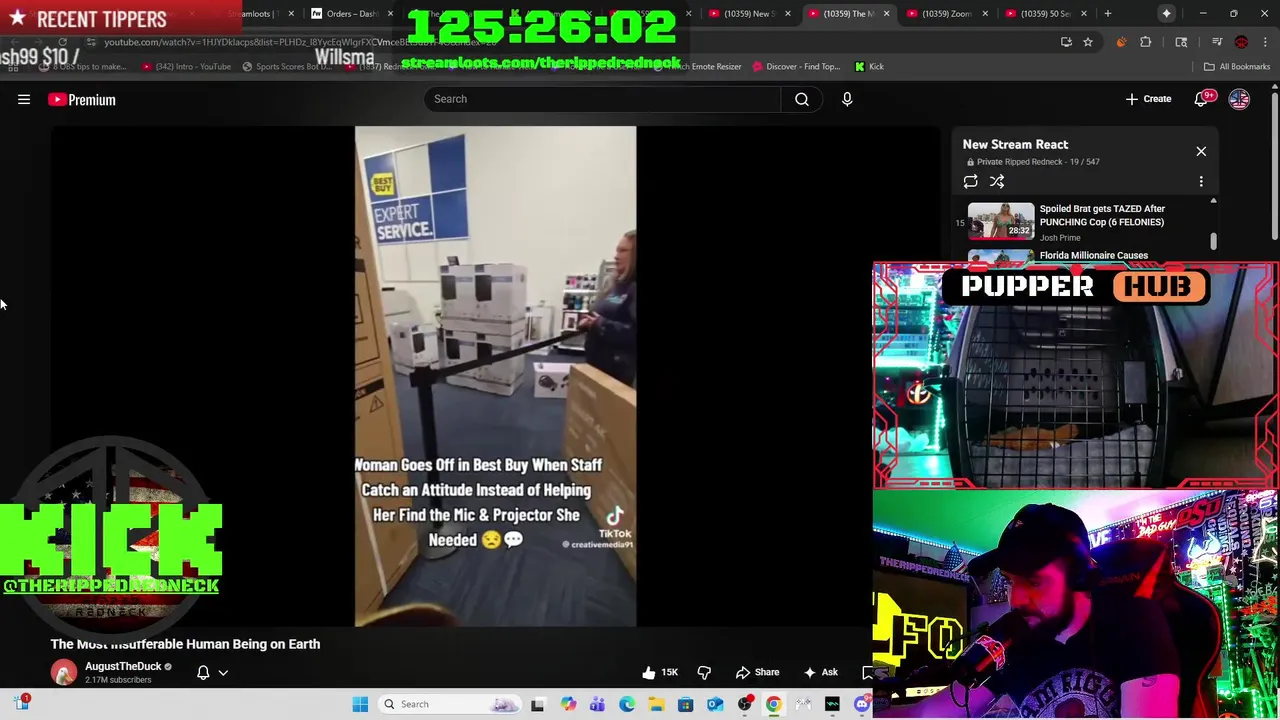Image resolution: width=1280 pixels, height=720 pixels.
Task: Open Josh Prime channel link in playlist
Action: pos(1060,238)
